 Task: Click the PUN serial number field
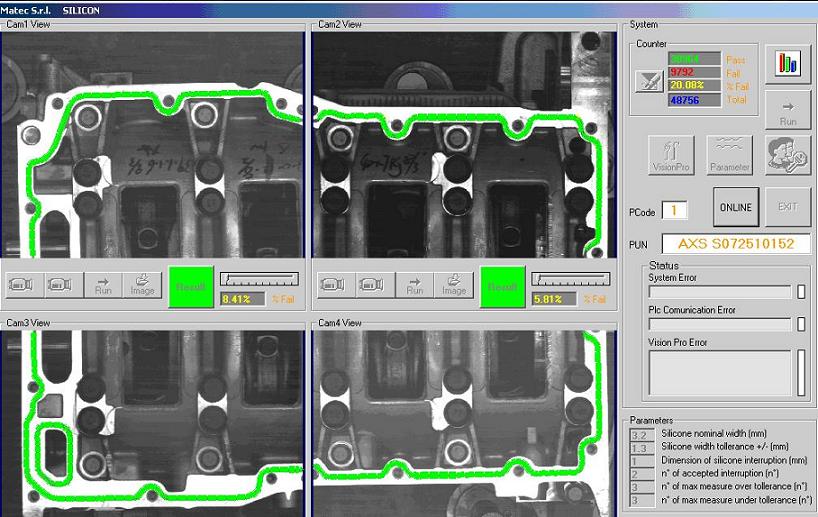click(735, 244)
